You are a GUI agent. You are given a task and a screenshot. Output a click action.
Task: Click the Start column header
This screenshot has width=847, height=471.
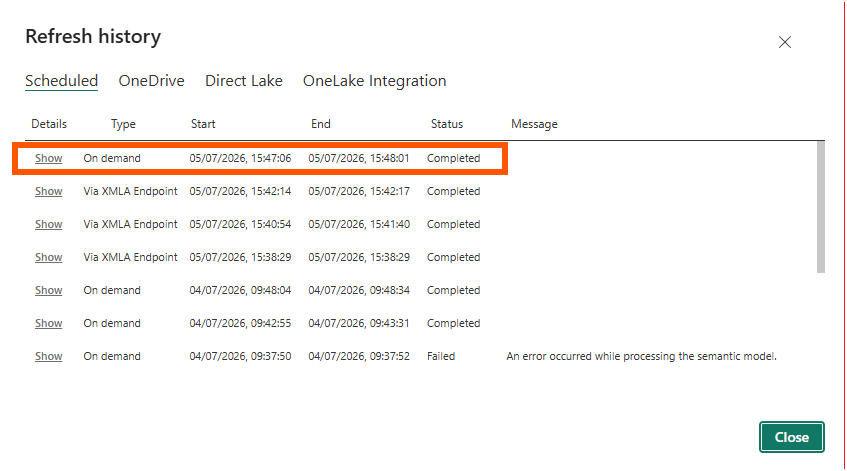pos(203,124)
